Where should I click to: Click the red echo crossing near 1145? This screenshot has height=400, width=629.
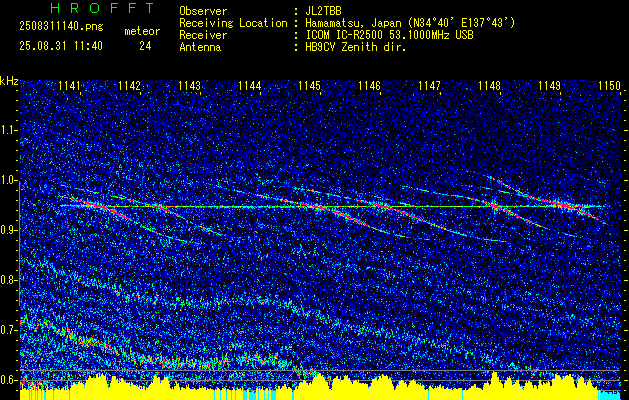coord(321,207)
